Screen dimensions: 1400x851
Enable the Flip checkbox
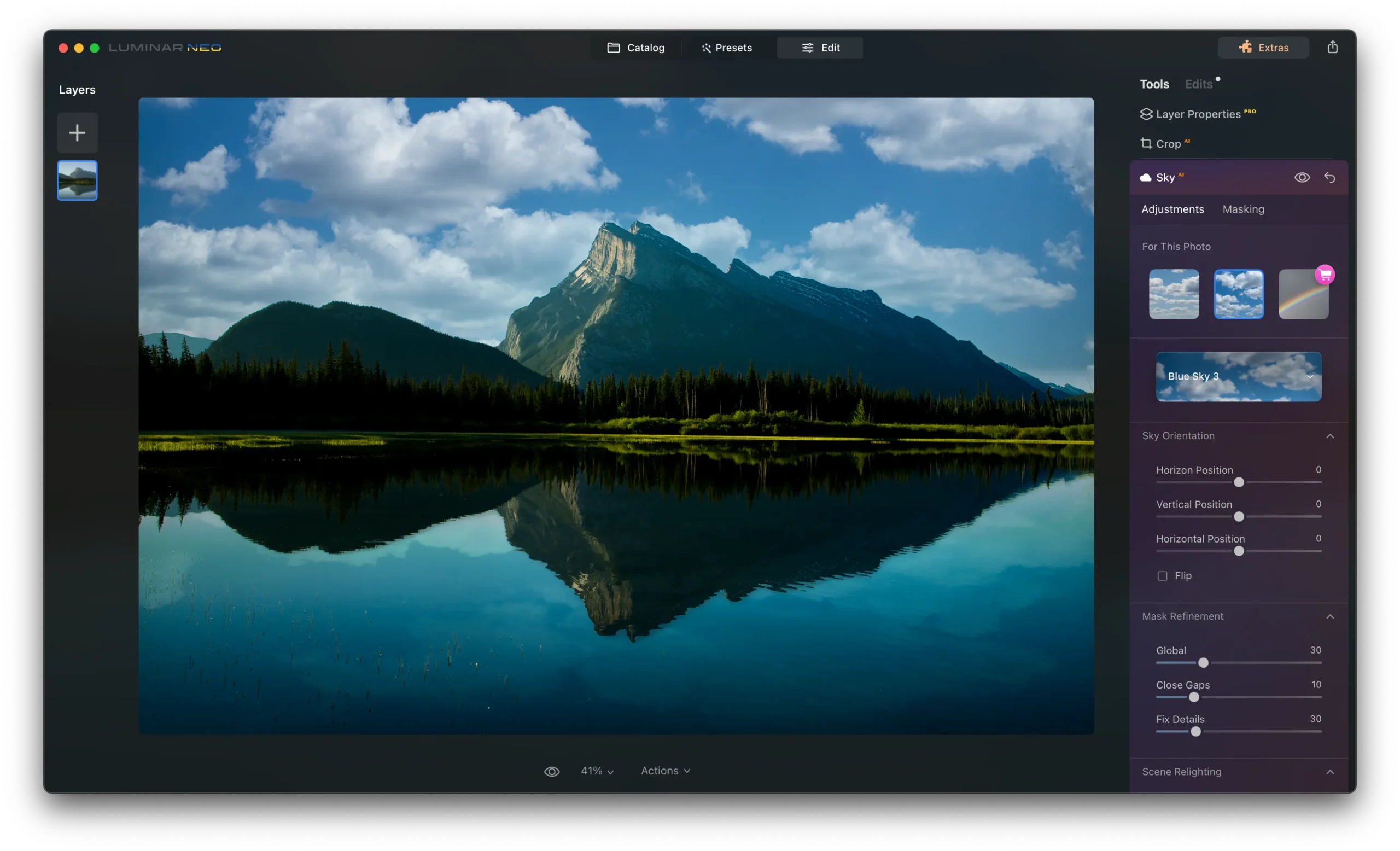click(1162, 575)
